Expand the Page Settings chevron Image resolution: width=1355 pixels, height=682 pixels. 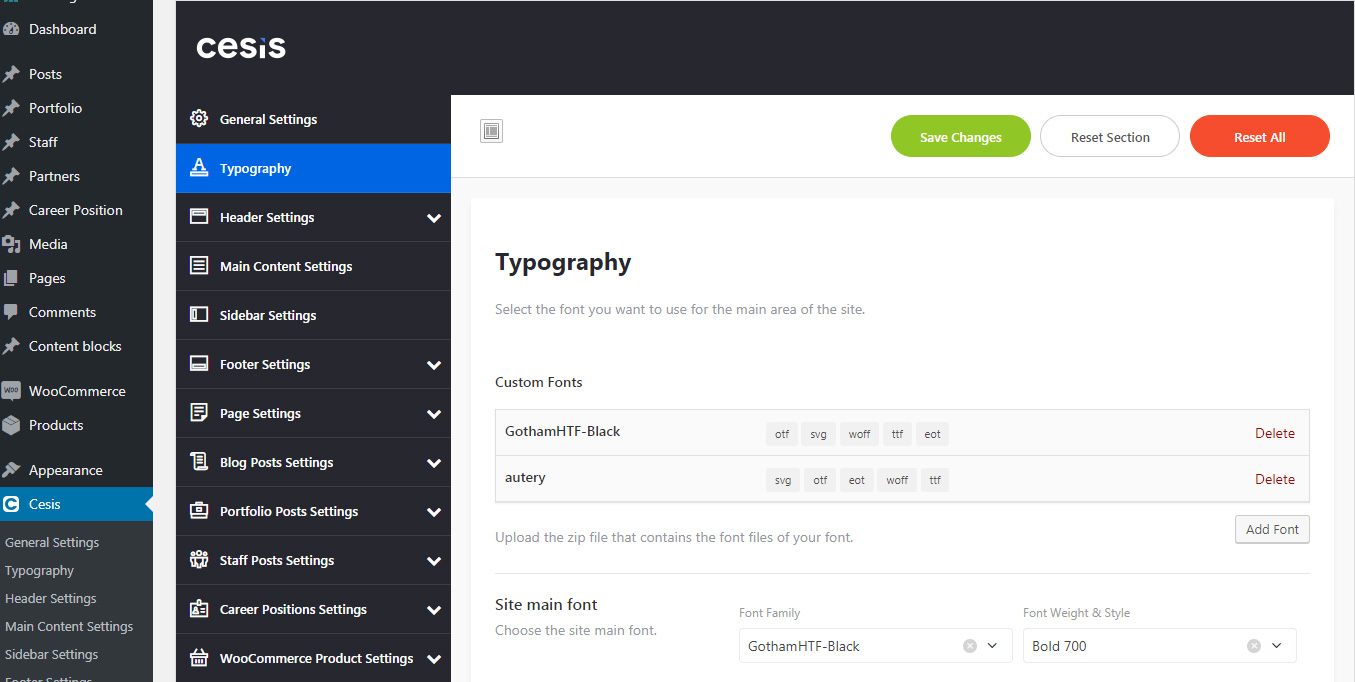[x=434, y=414]
